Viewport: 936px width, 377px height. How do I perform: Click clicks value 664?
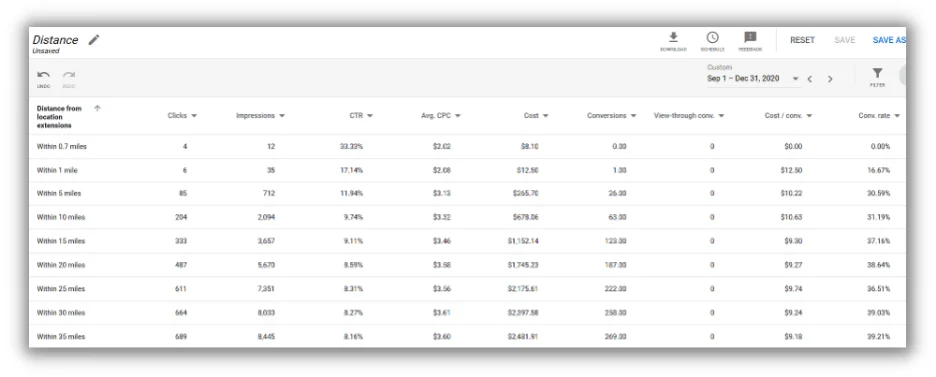181,313
